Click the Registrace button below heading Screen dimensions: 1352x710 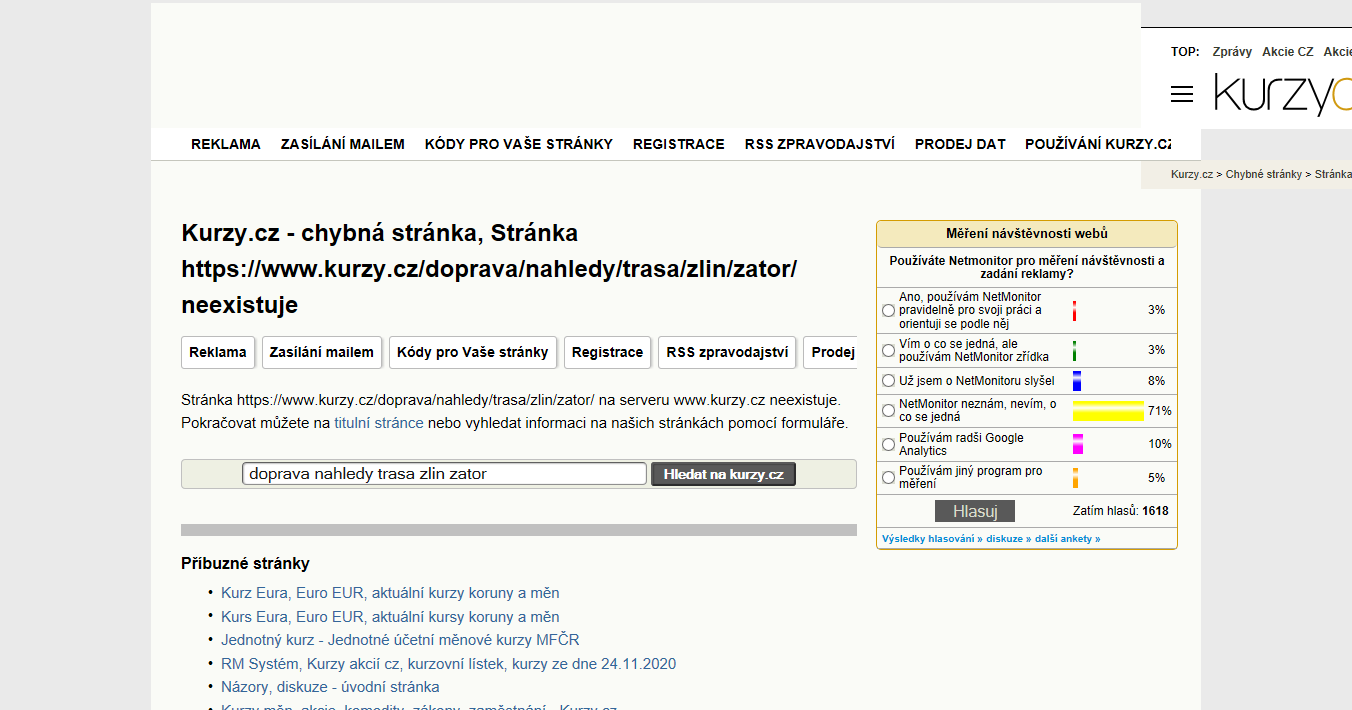pyautogui.click(x=608, y=352)
